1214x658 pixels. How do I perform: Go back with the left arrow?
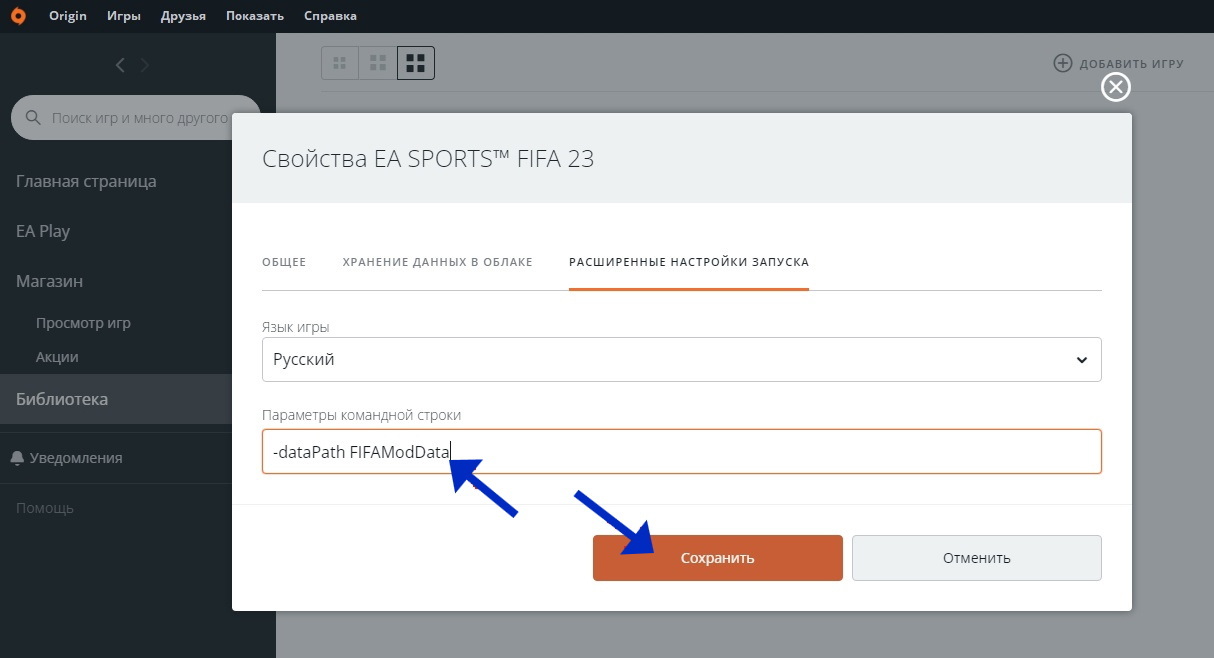[120, 65]
